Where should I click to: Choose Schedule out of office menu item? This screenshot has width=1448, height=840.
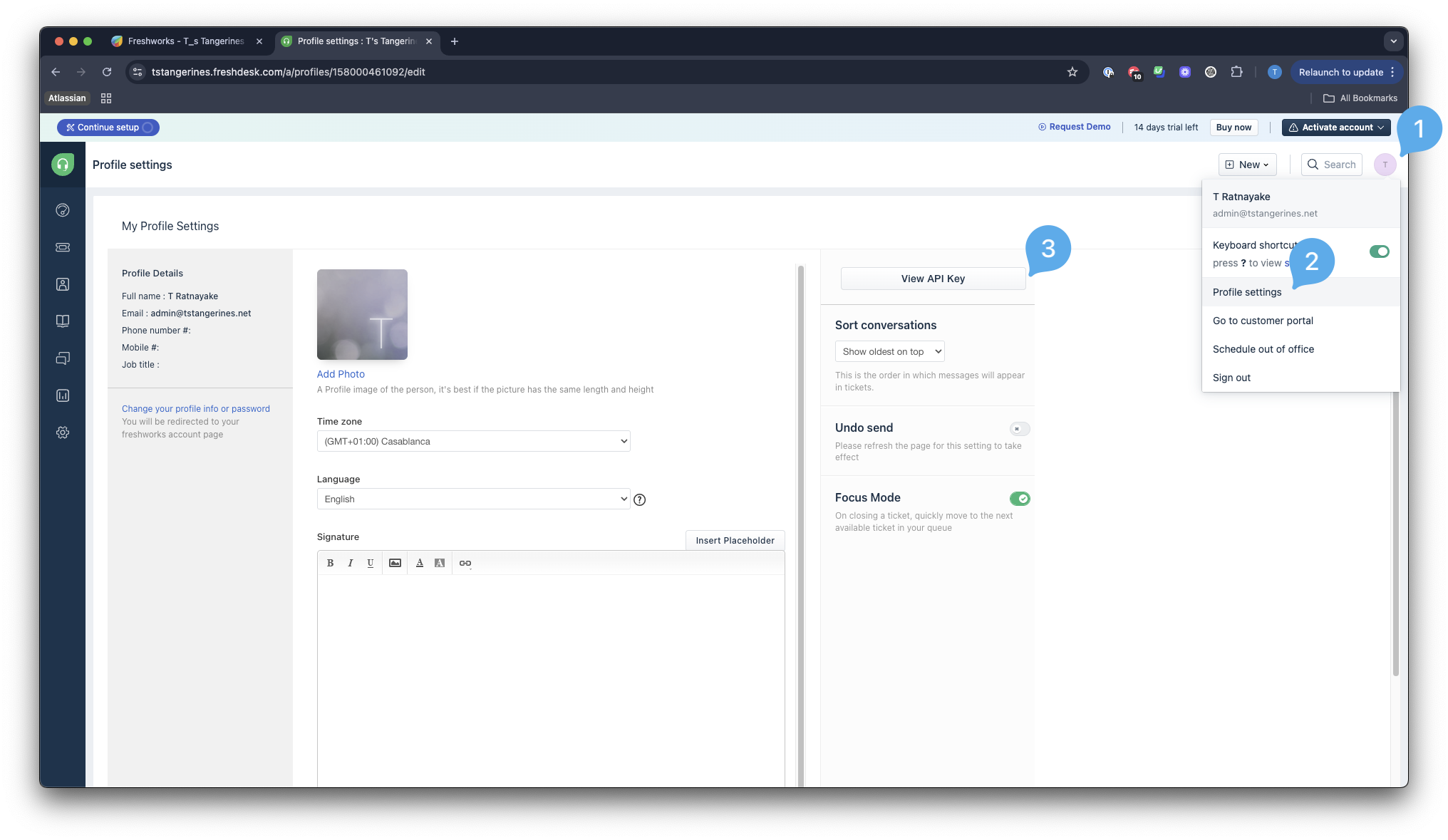1263,349
